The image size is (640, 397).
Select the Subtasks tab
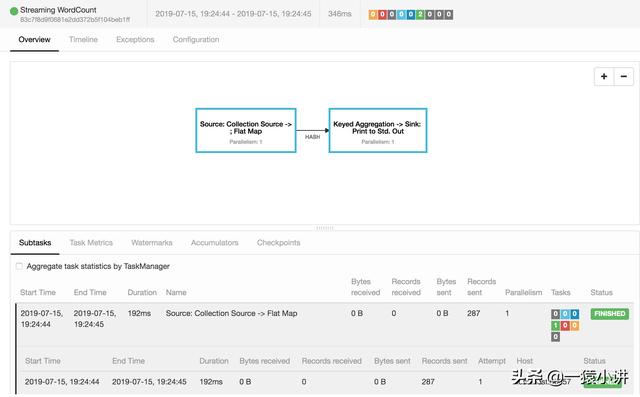click(x=35, y=242)
